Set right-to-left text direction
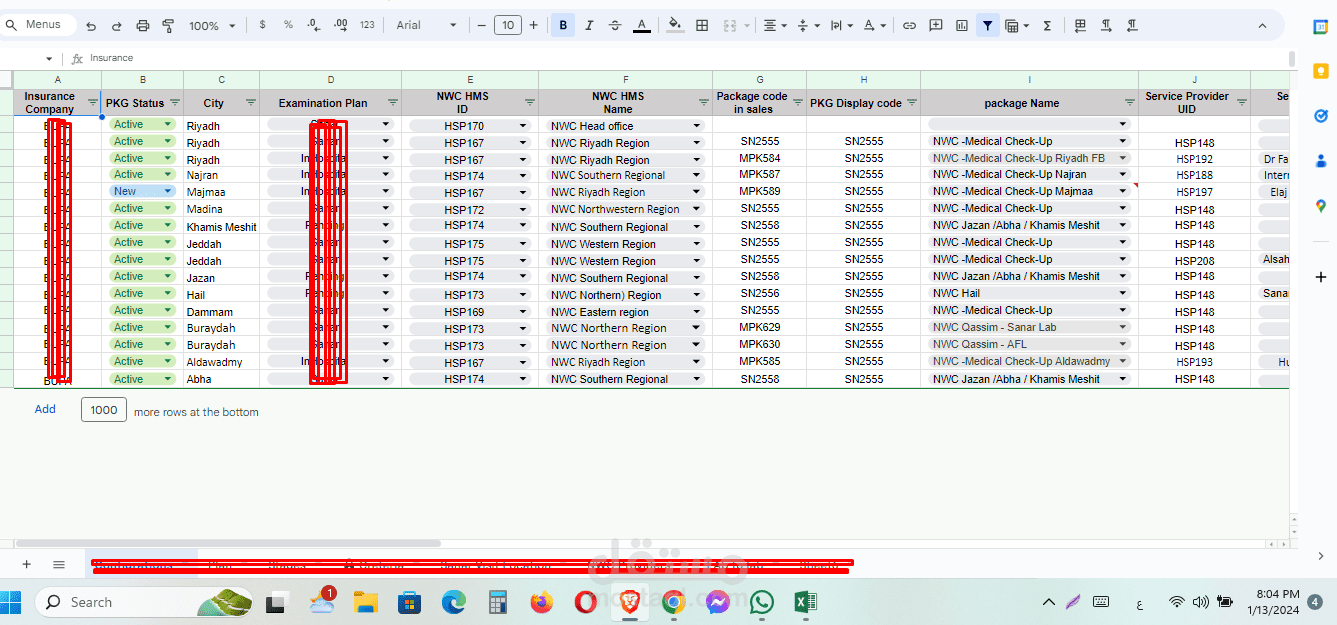1337x625 pixels. pyautogui.click(x=1132, y=25)
